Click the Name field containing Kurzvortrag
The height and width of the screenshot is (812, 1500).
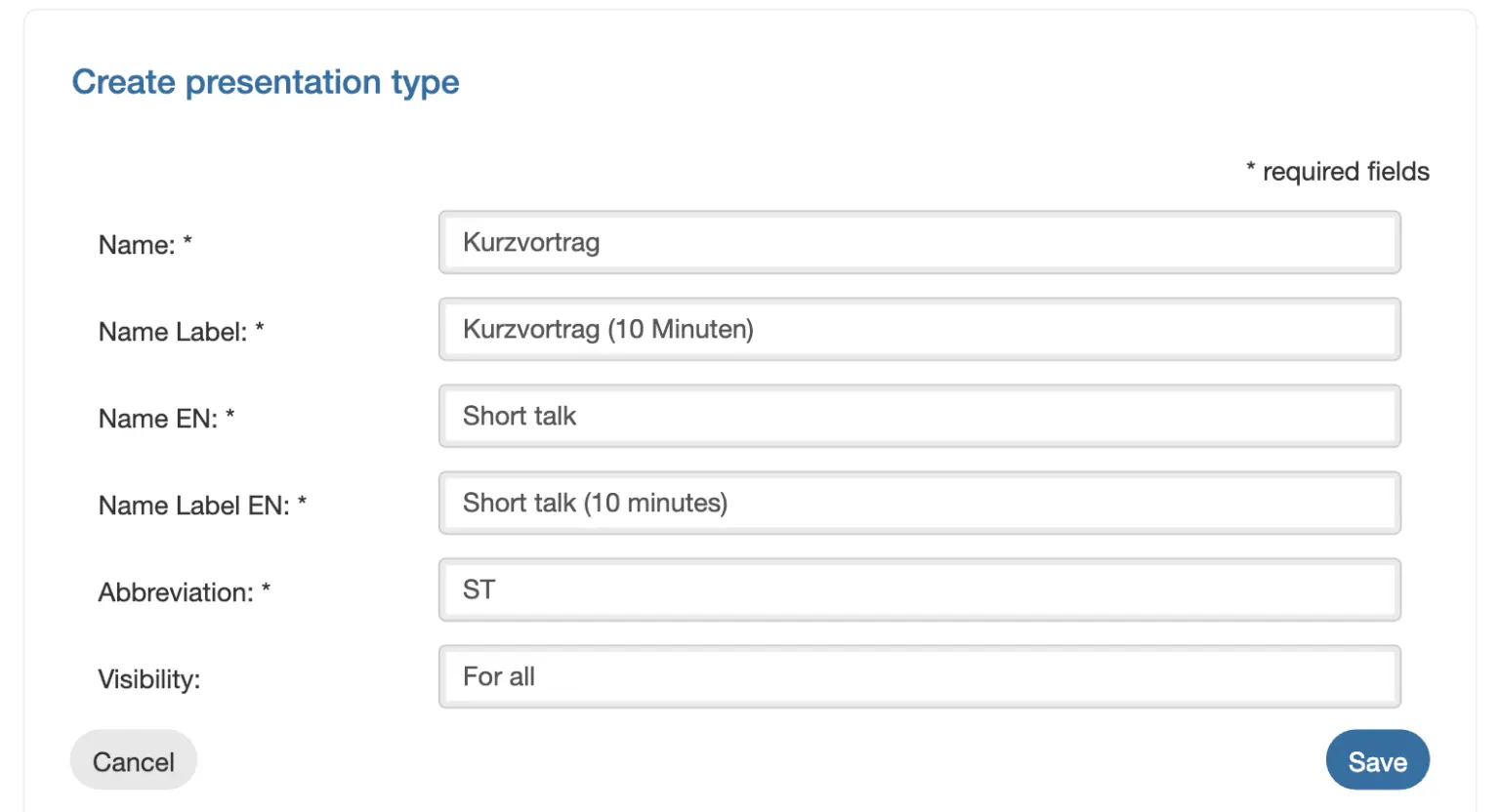(920, 242)
